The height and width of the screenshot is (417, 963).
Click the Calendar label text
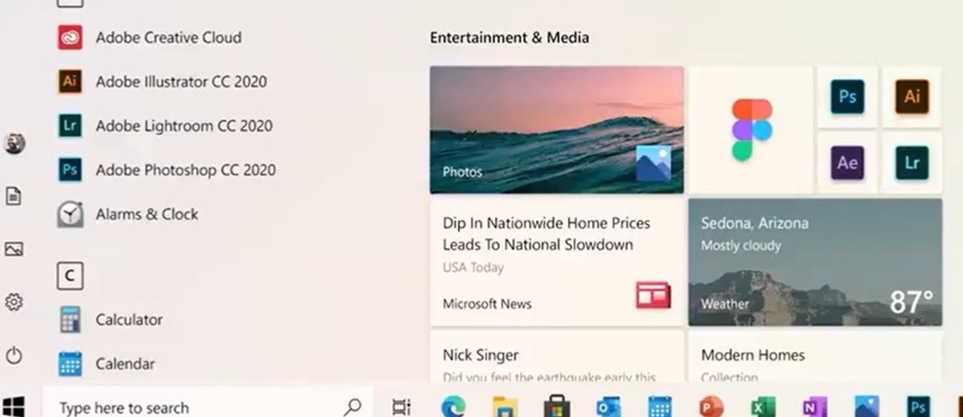[x=125, y=364]
